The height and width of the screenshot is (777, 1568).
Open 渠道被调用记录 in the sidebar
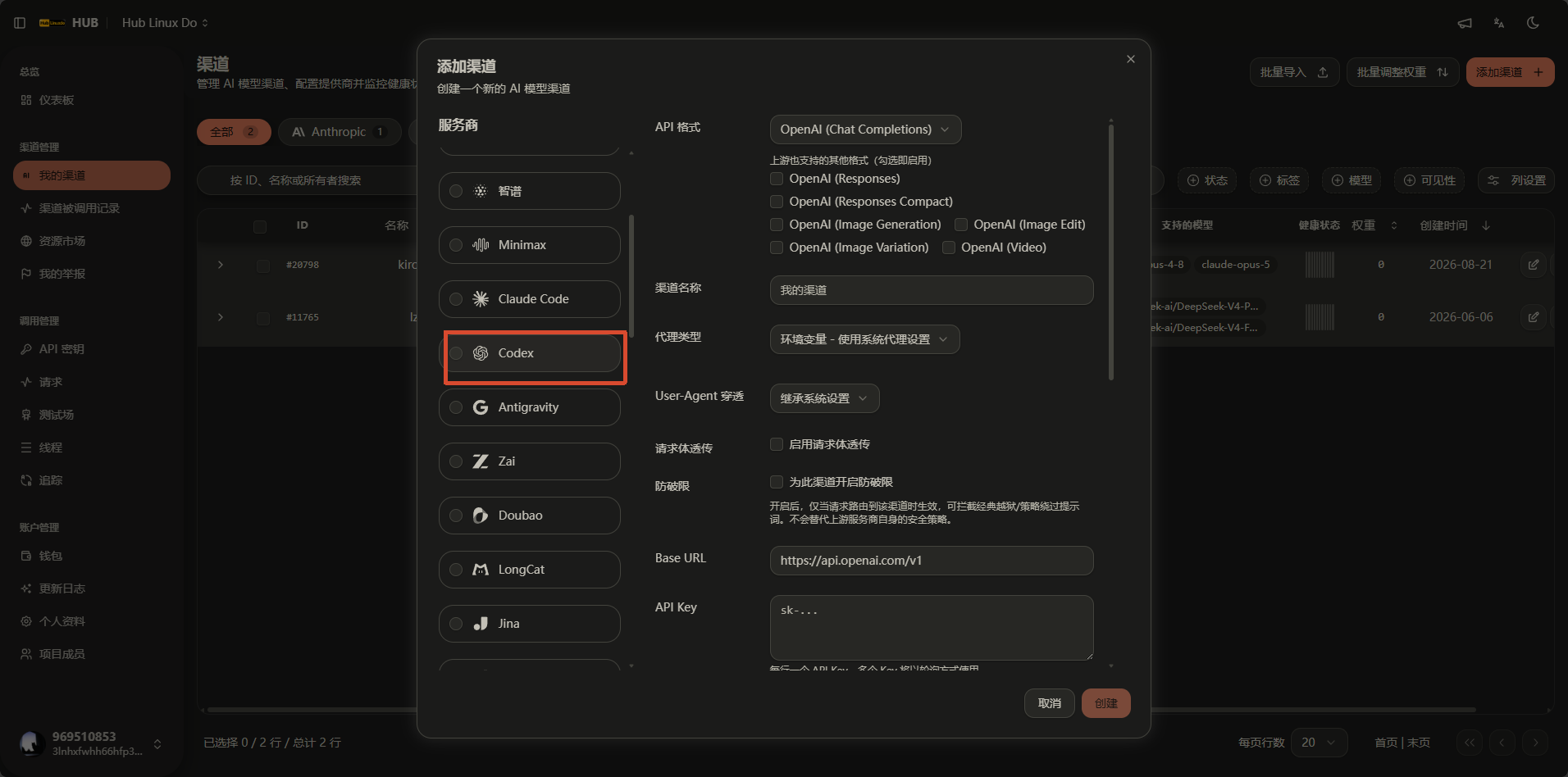pyautogui.click(x=92, y=208)
